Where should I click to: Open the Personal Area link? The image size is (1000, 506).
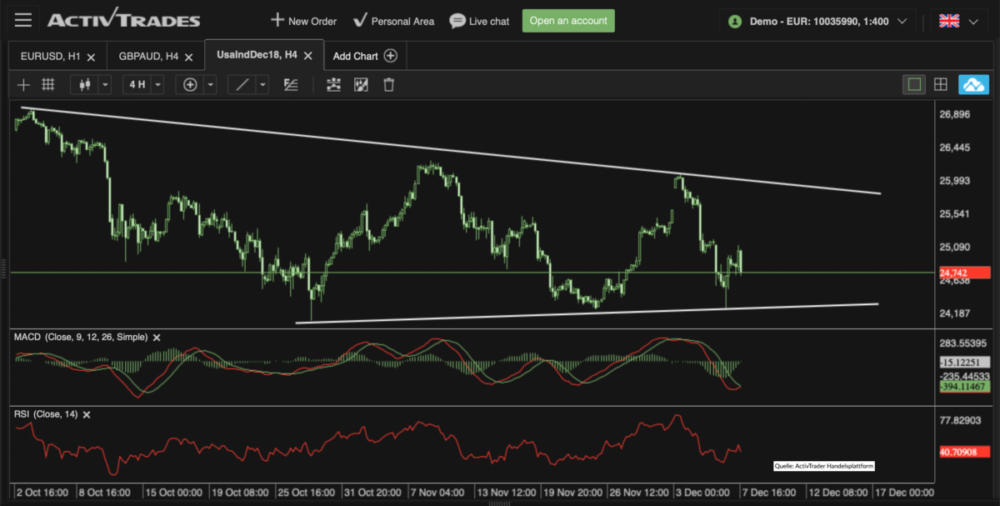click(393, 21)
